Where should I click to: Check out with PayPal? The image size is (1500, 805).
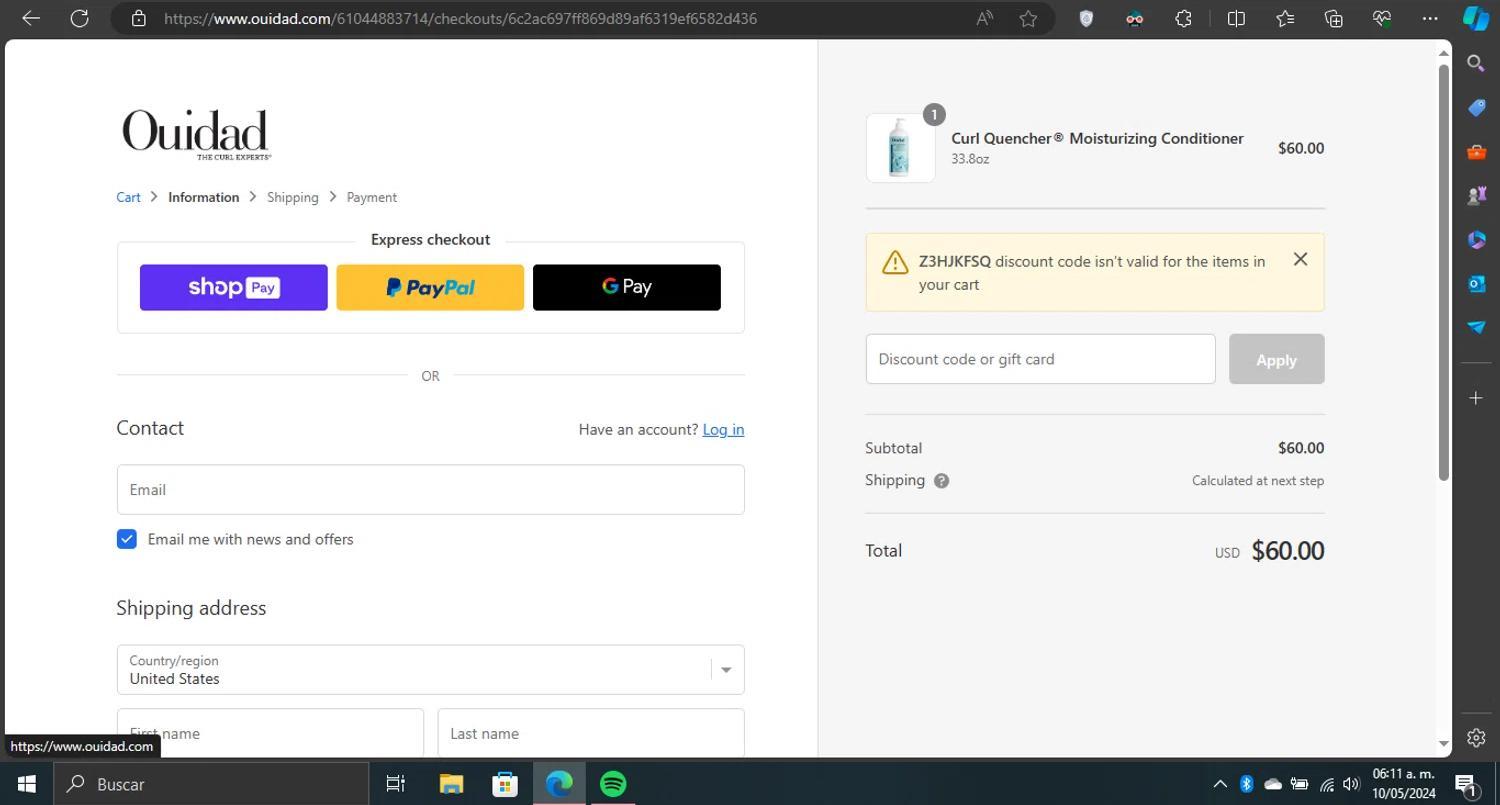click(x=430, y=288)
